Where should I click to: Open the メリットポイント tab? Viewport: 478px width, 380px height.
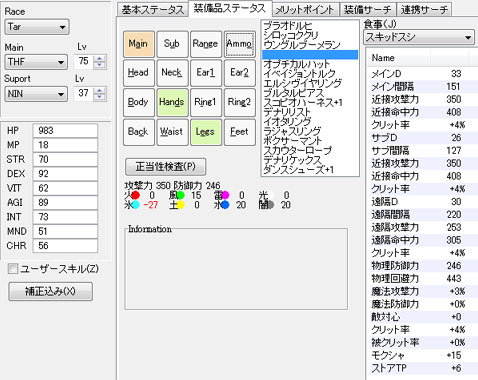click(305, 10)
